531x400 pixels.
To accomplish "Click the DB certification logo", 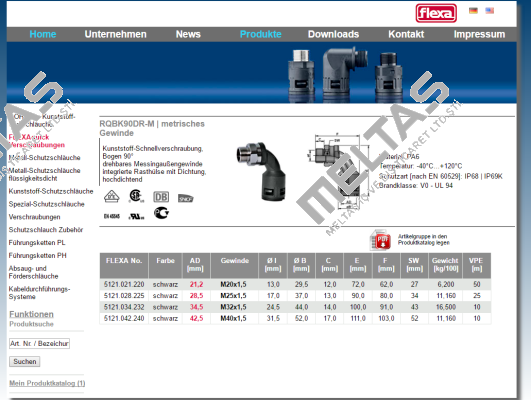I will [x=161, y=197].
